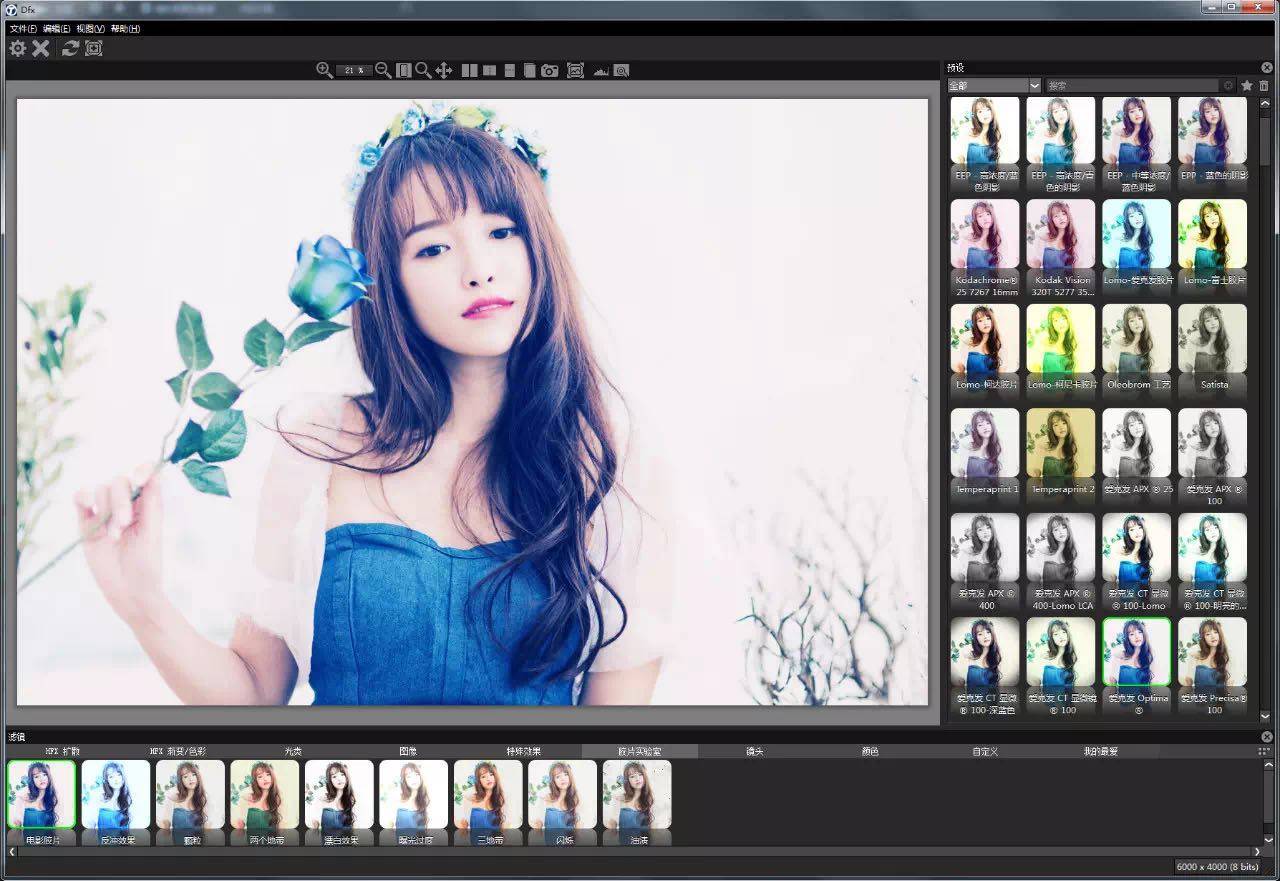Select the 爱克发 Optima preset
Screen dimensions: 1280x881
coord(1137,666)
